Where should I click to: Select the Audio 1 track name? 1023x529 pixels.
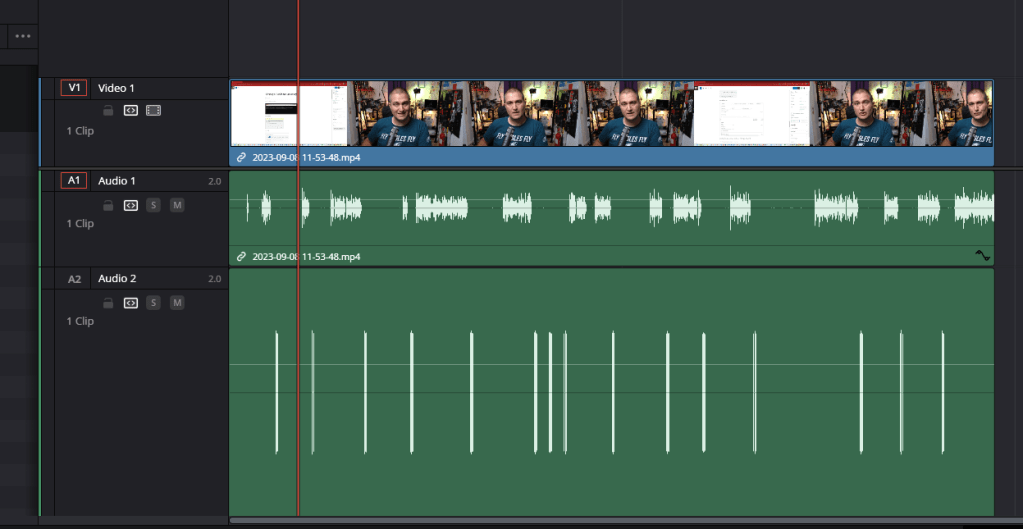pos(117,181)
